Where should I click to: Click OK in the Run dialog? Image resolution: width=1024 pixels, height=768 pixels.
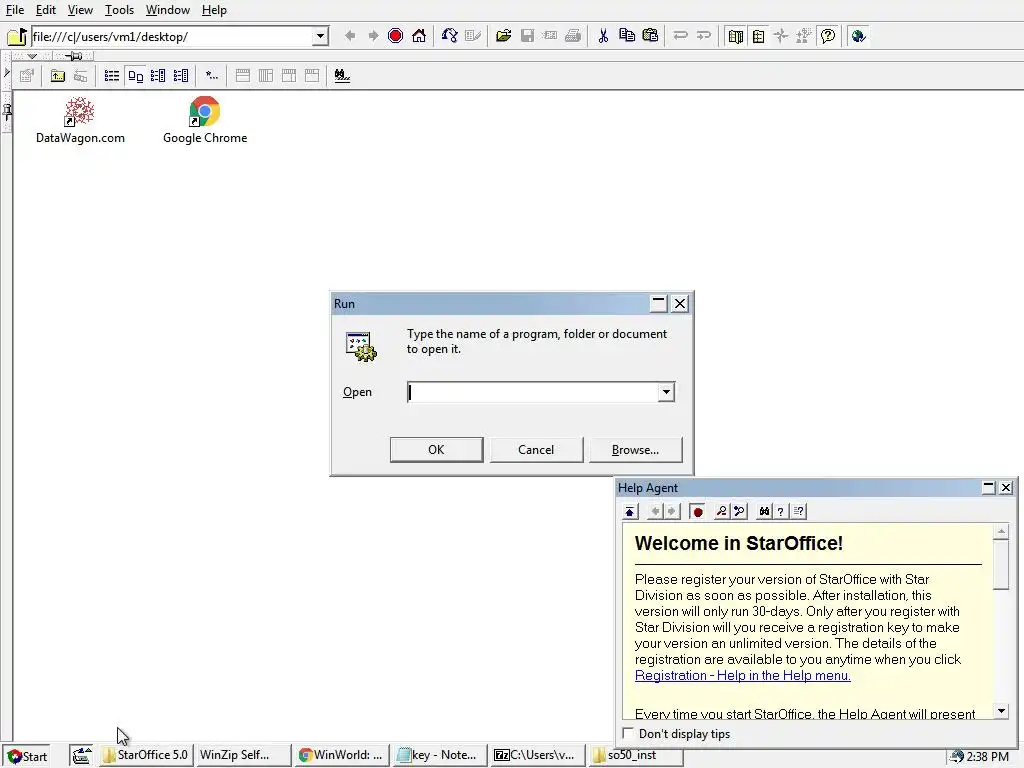(x=436, y=450)
